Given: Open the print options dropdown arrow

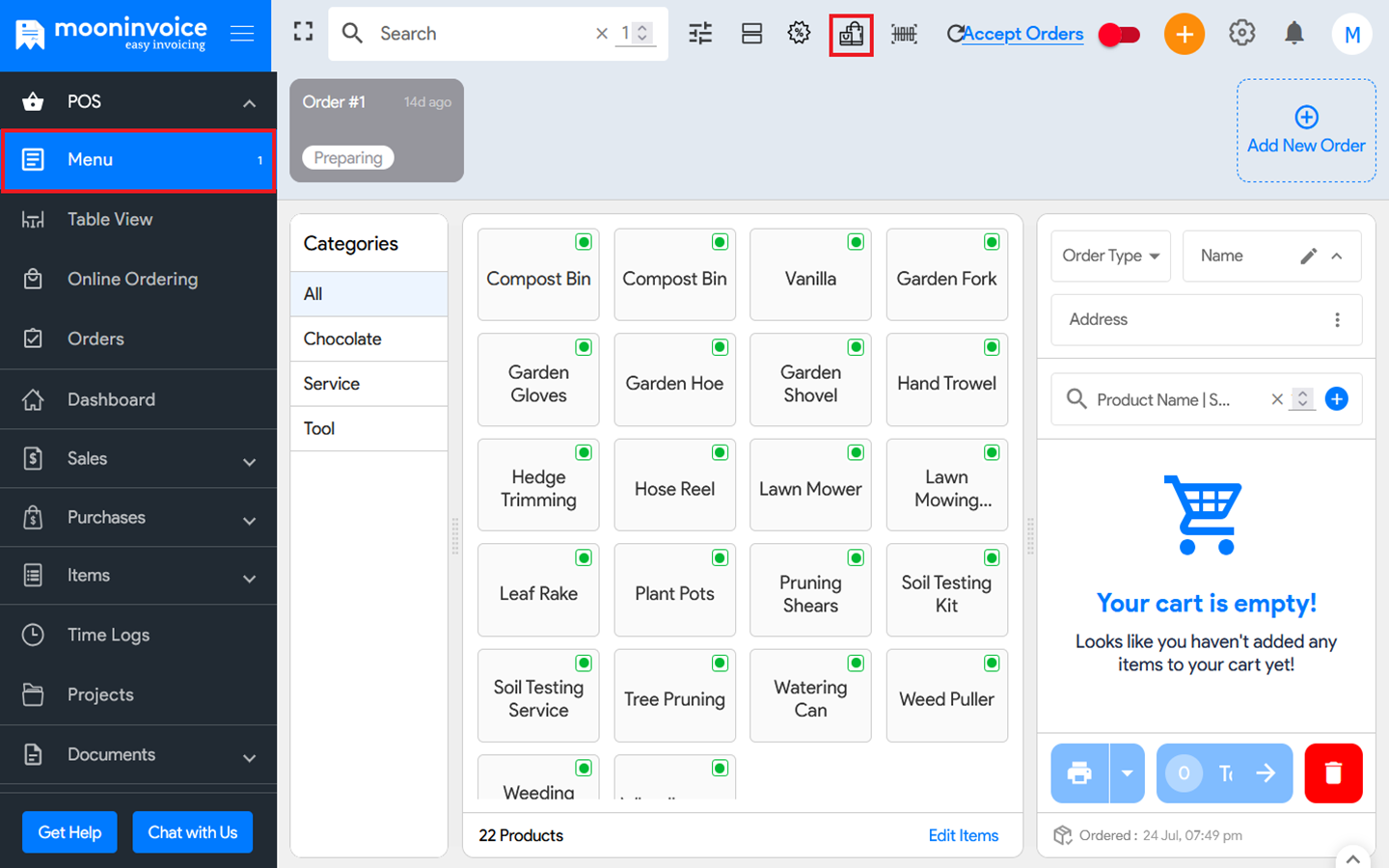Looking at the screenshot, I should coord(1127,773).
